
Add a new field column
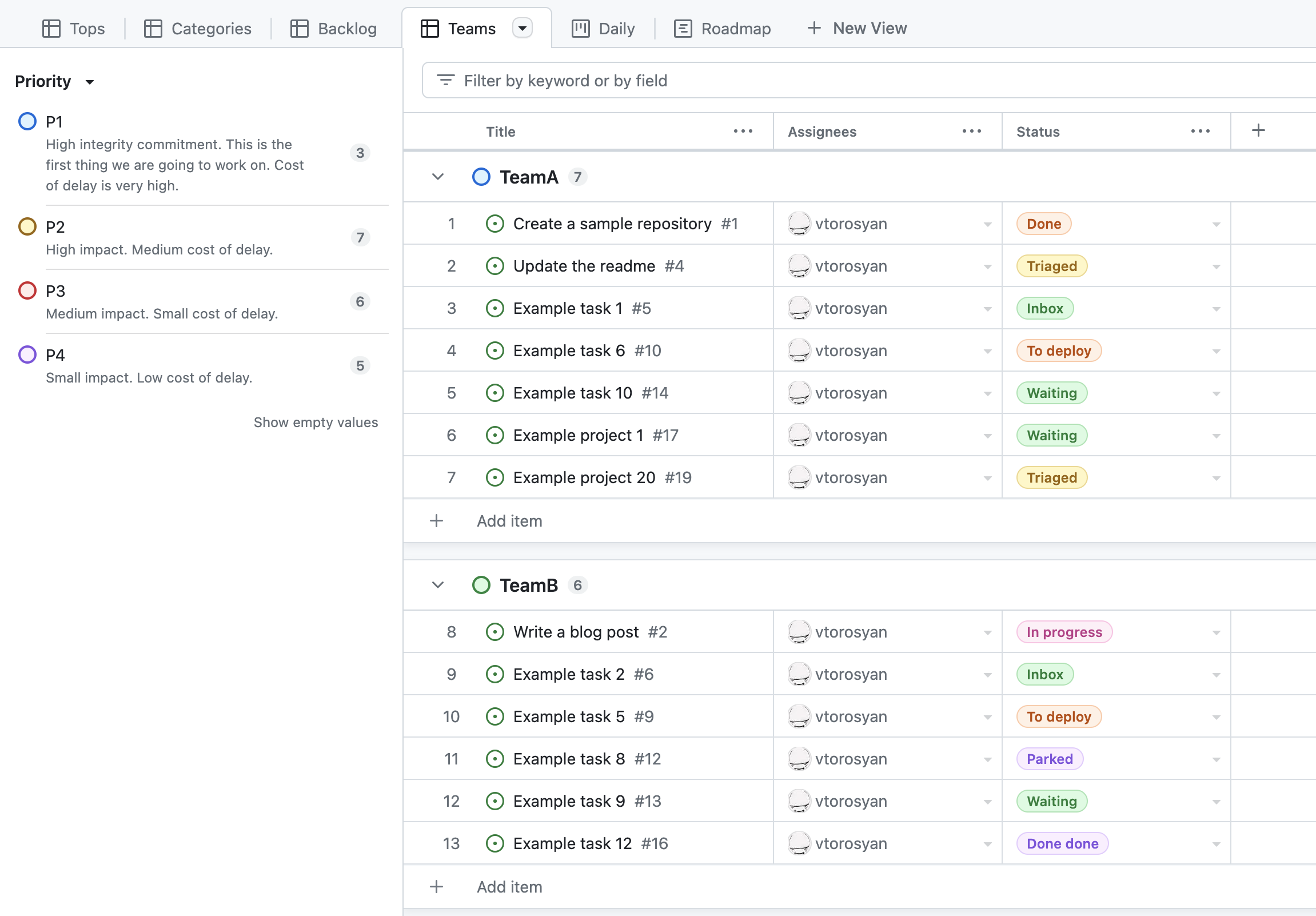click(x=1258, y=131)
